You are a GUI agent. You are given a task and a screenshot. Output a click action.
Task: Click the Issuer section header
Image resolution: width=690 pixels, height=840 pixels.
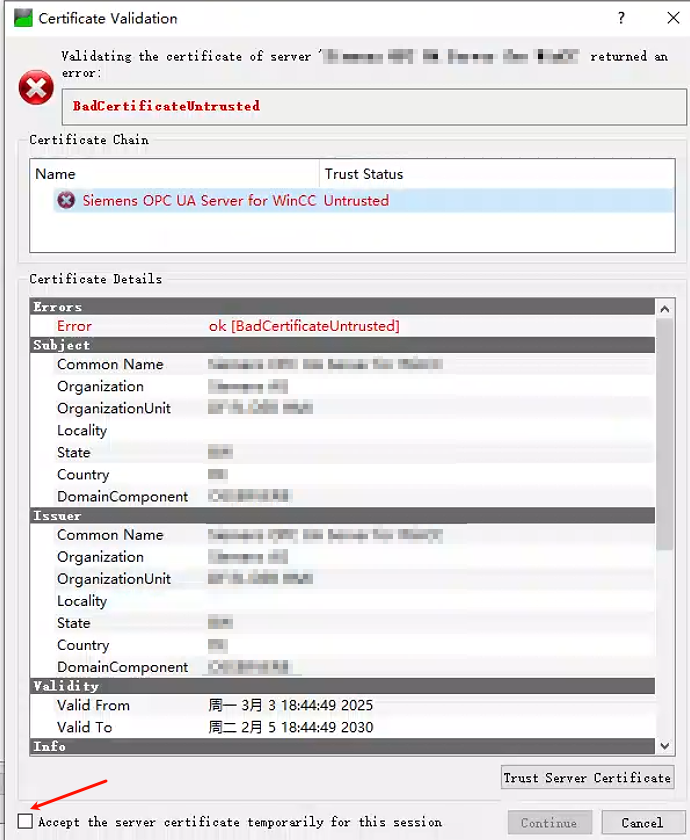(x=342, y=515)
